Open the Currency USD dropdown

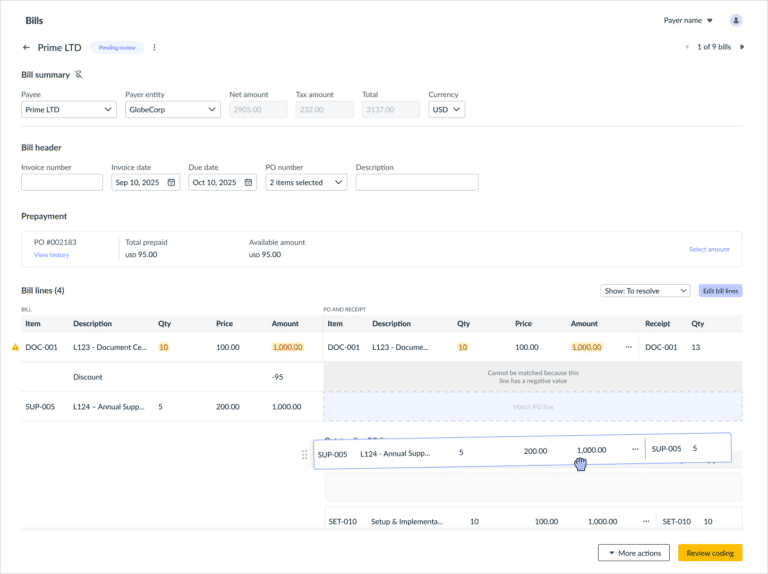tap(446, 110)
